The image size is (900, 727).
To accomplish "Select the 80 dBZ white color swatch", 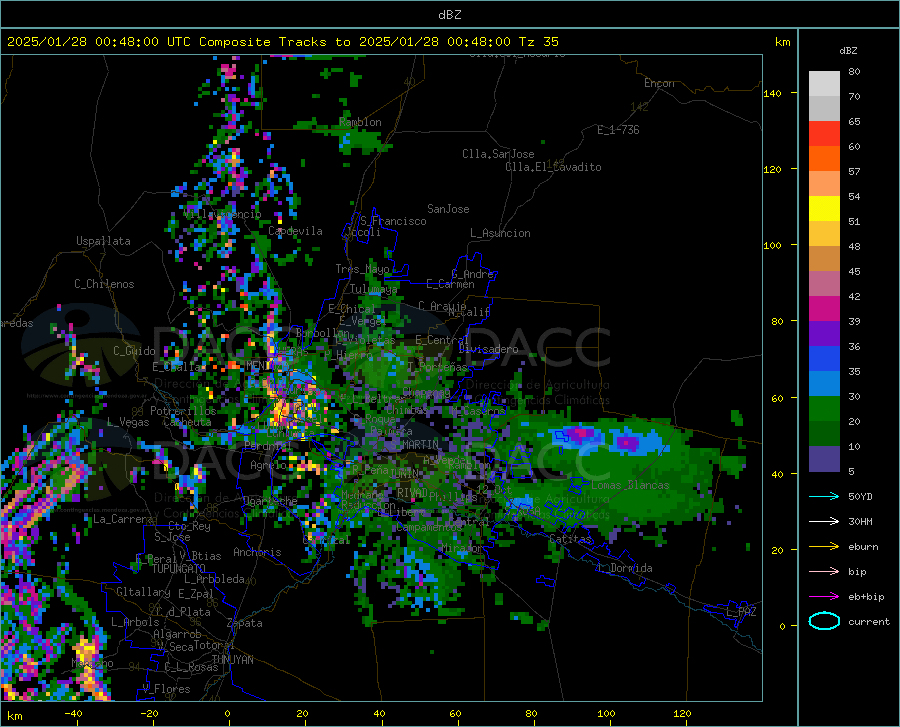I will (824, 83).
